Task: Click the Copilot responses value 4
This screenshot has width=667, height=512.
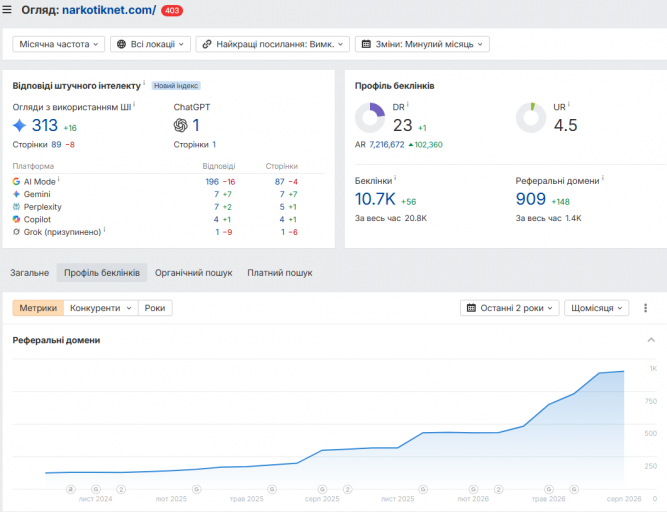Action: tap(216, 219)
